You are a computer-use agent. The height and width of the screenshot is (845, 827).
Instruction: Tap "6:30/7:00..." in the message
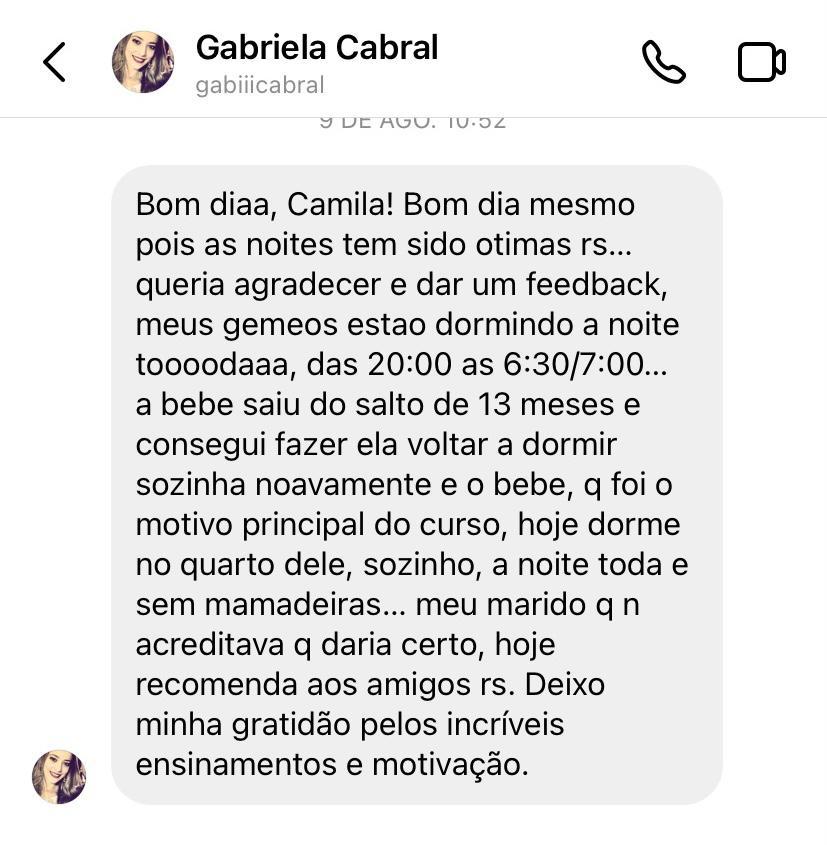(585, 364)
